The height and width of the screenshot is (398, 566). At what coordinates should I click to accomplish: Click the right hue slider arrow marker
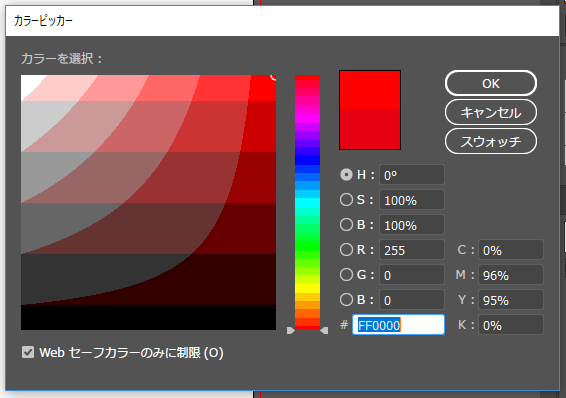(324, 331)
